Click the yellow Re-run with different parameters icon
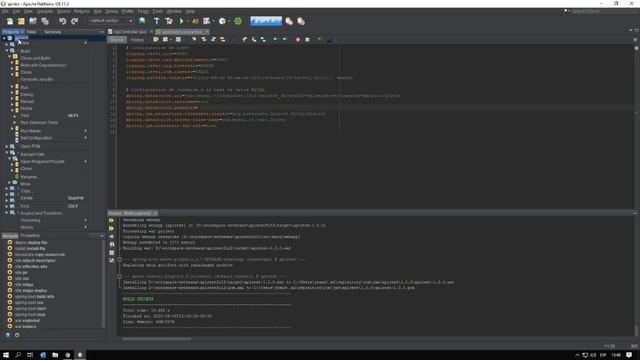The width and height of the screenshot is (640, 360). tap(111, 229)
